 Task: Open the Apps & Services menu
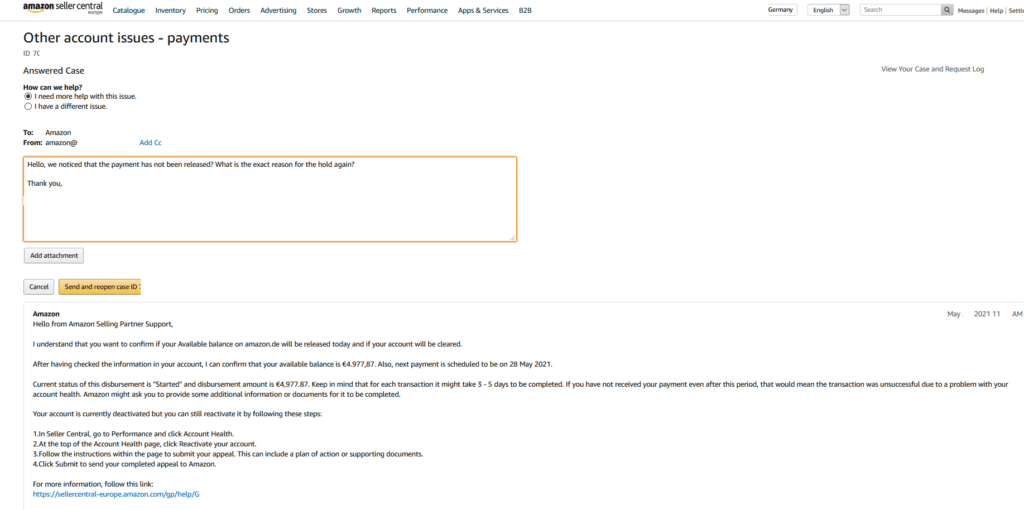(x=483, y=10)
